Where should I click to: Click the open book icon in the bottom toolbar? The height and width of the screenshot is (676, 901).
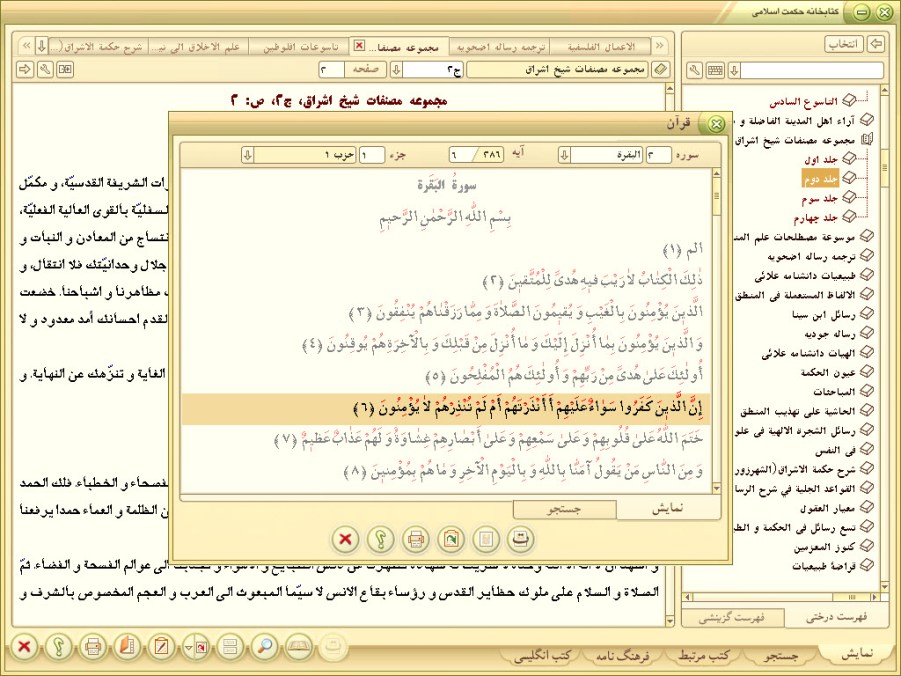(299, 647)
